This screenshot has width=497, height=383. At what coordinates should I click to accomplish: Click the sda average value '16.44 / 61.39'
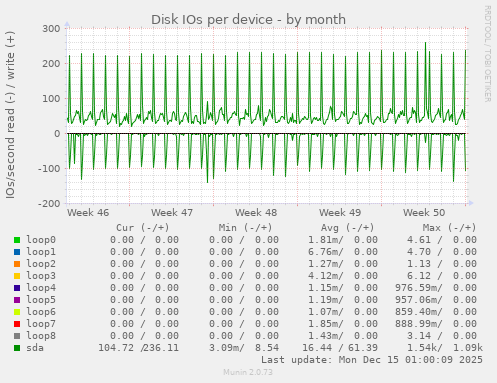(x=340, y=348)
